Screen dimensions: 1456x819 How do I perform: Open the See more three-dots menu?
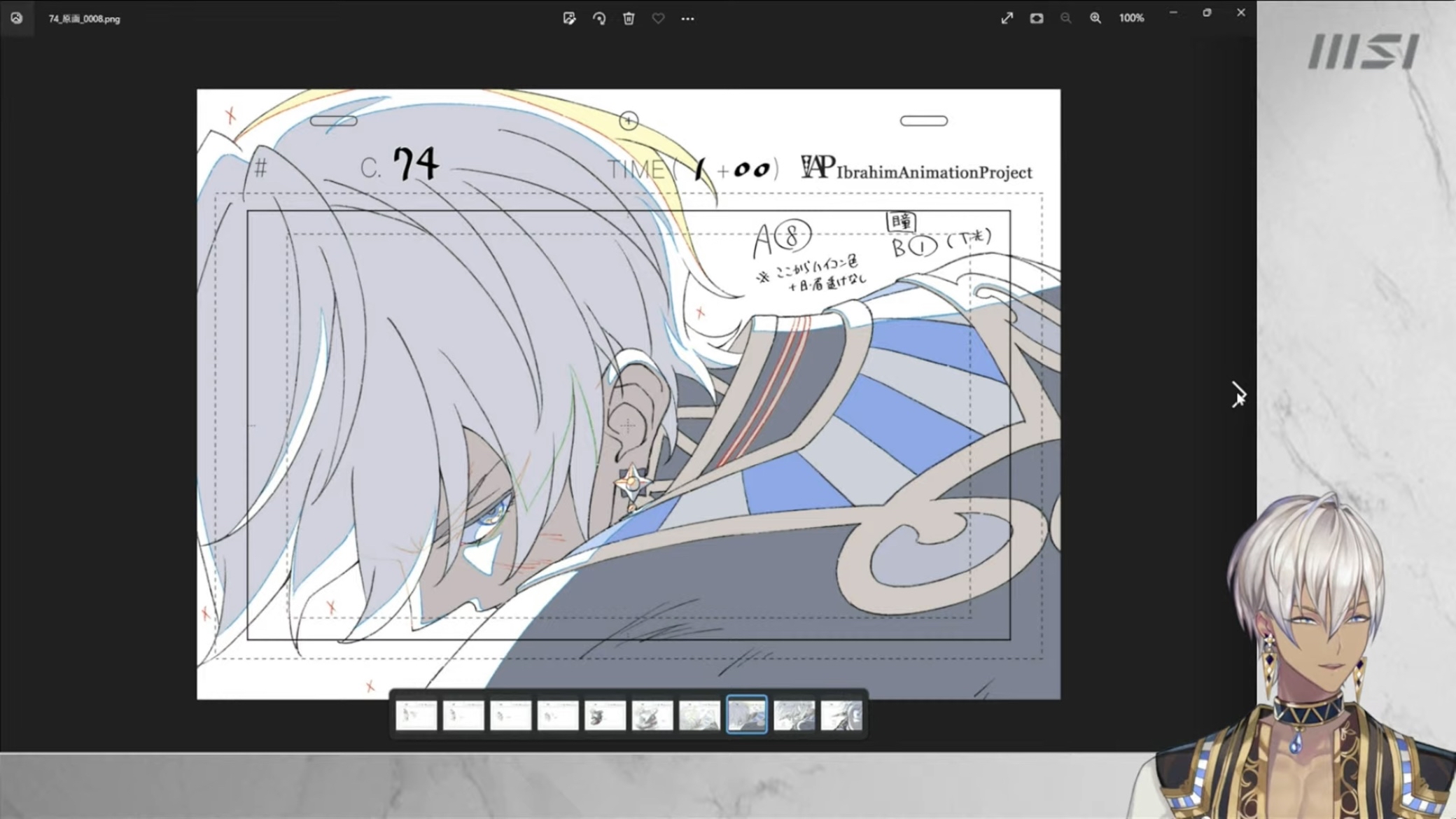(687, 18)
